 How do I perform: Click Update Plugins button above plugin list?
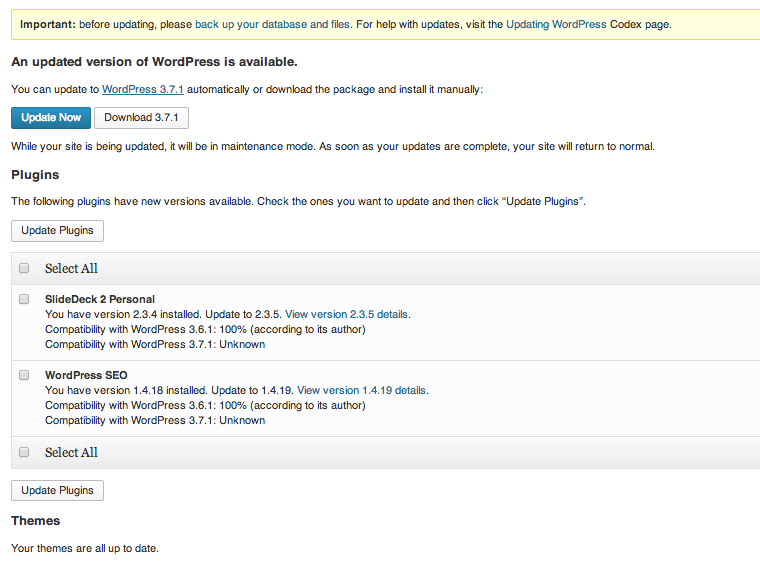[x=57, y=231]
